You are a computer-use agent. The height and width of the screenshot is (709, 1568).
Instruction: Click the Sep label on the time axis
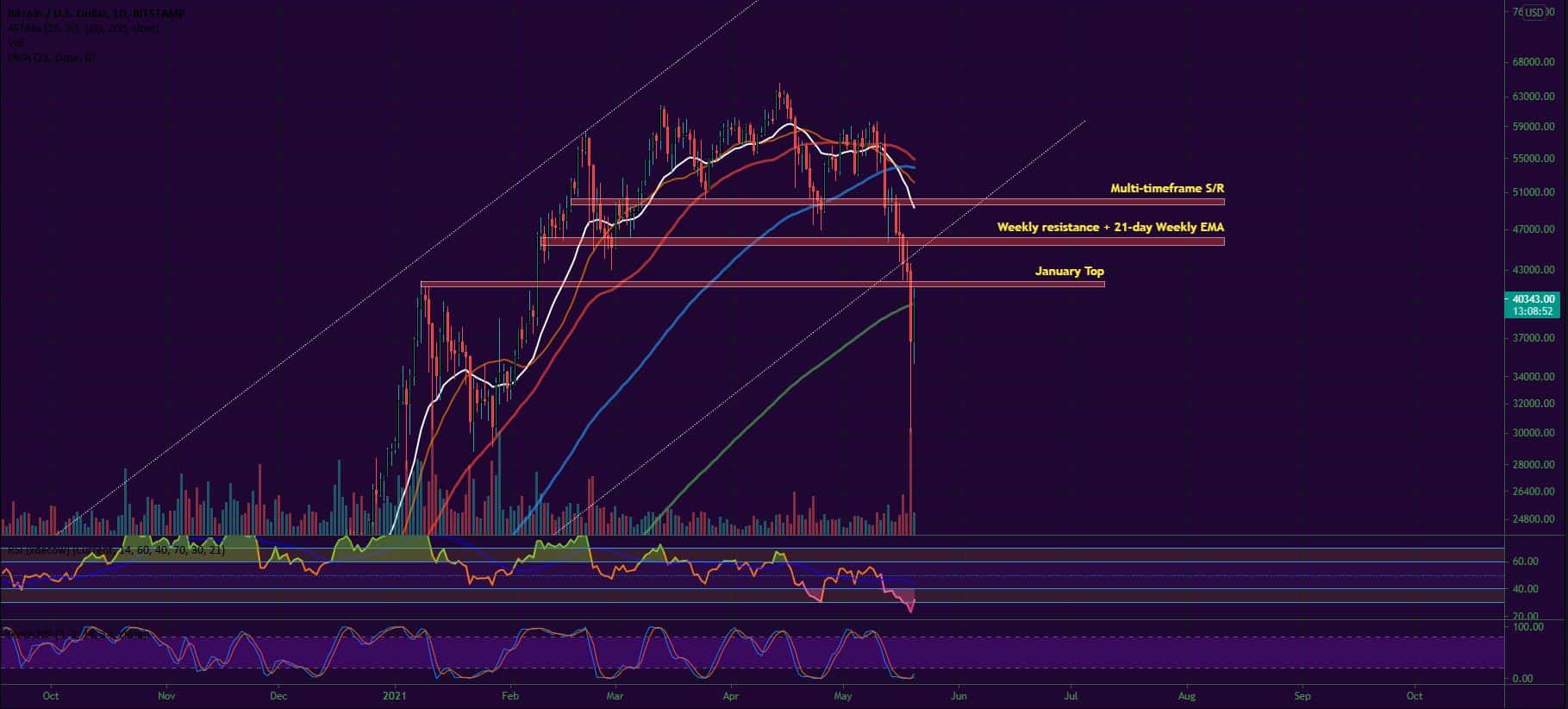click(x=1302, y=695)
